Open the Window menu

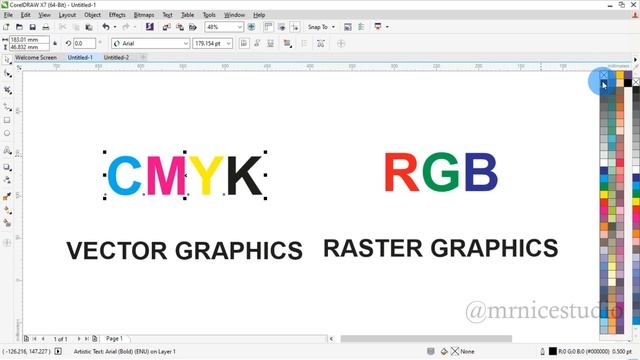[x=234, y=15]
